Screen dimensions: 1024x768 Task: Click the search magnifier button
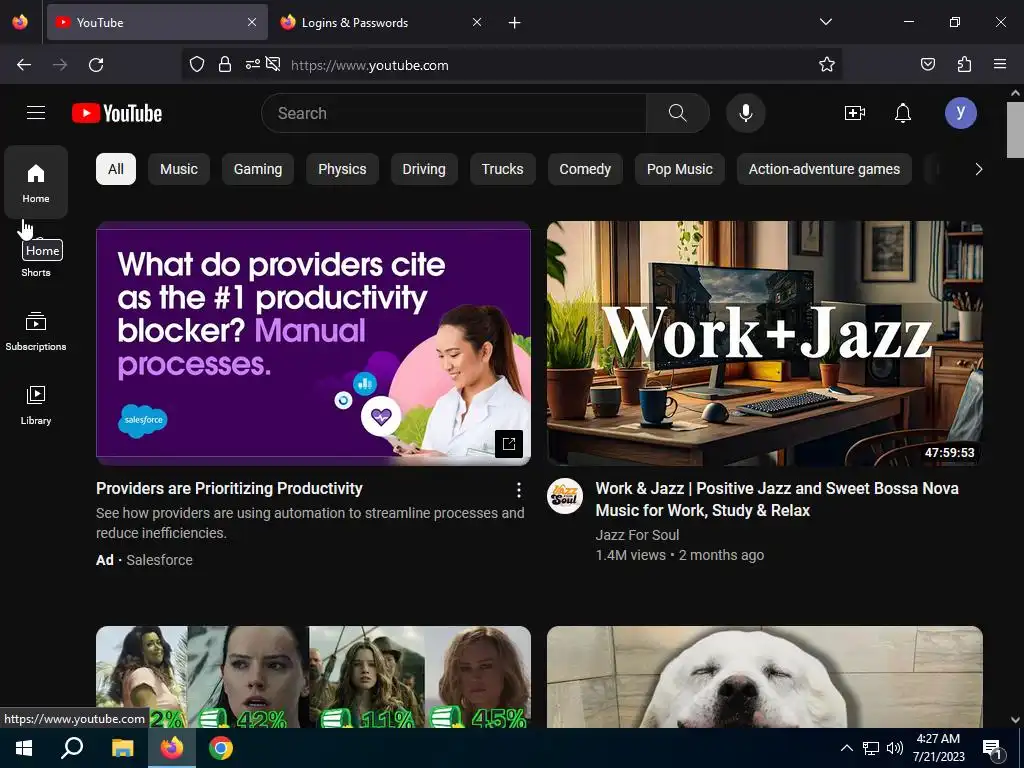677,113
